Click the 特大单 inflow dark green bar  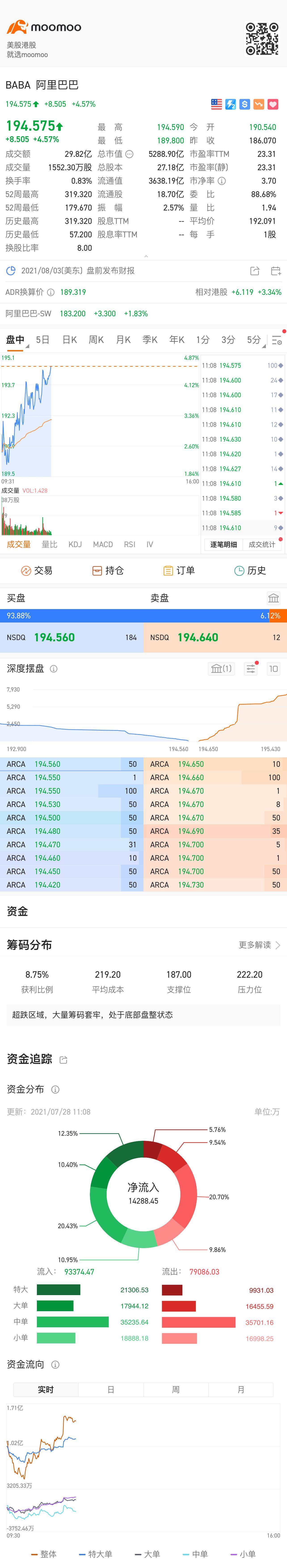pos(58,1290)
